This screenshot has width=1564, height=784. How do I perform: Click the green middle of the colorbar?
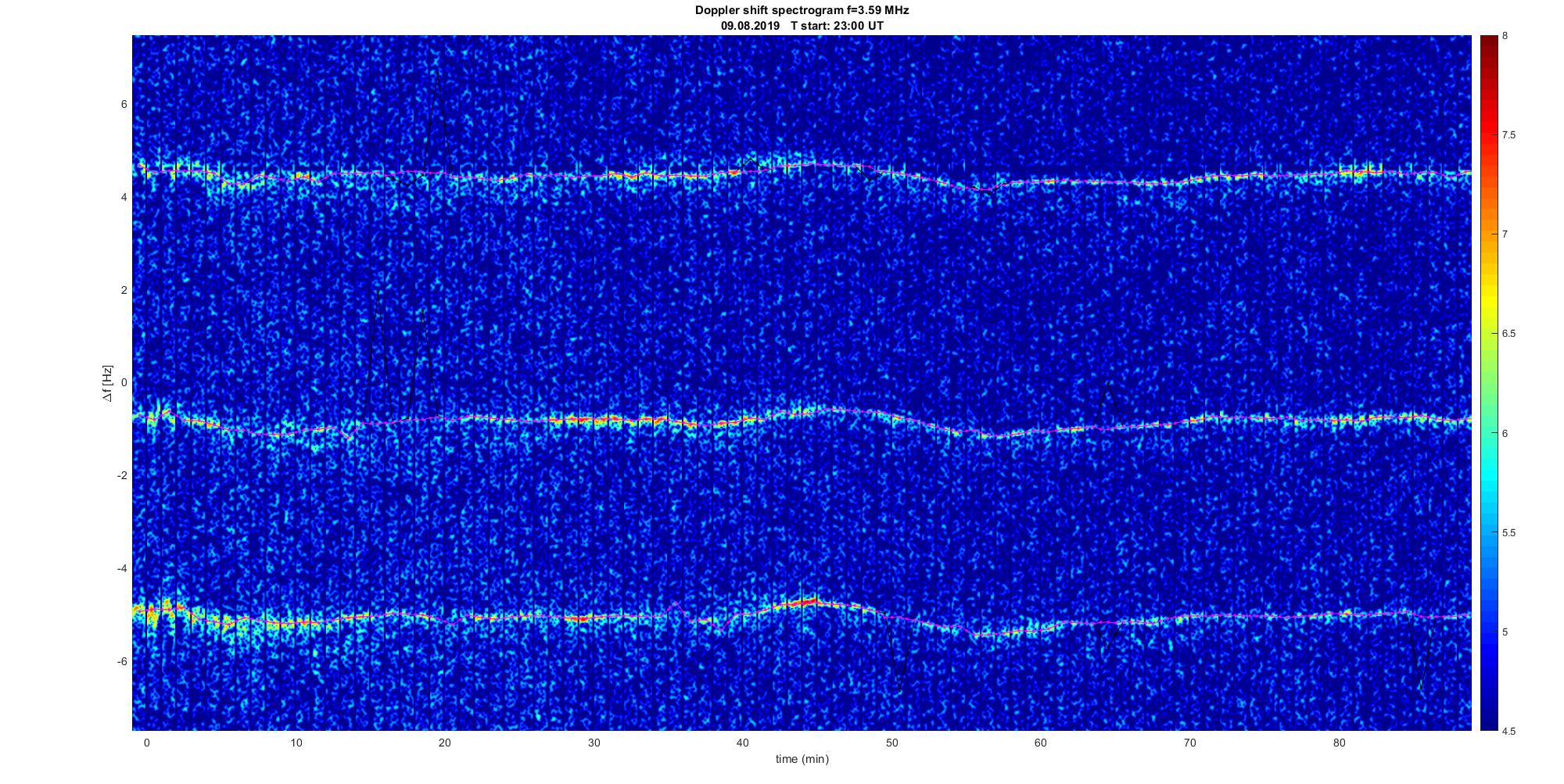click(x=1489, y=383)
